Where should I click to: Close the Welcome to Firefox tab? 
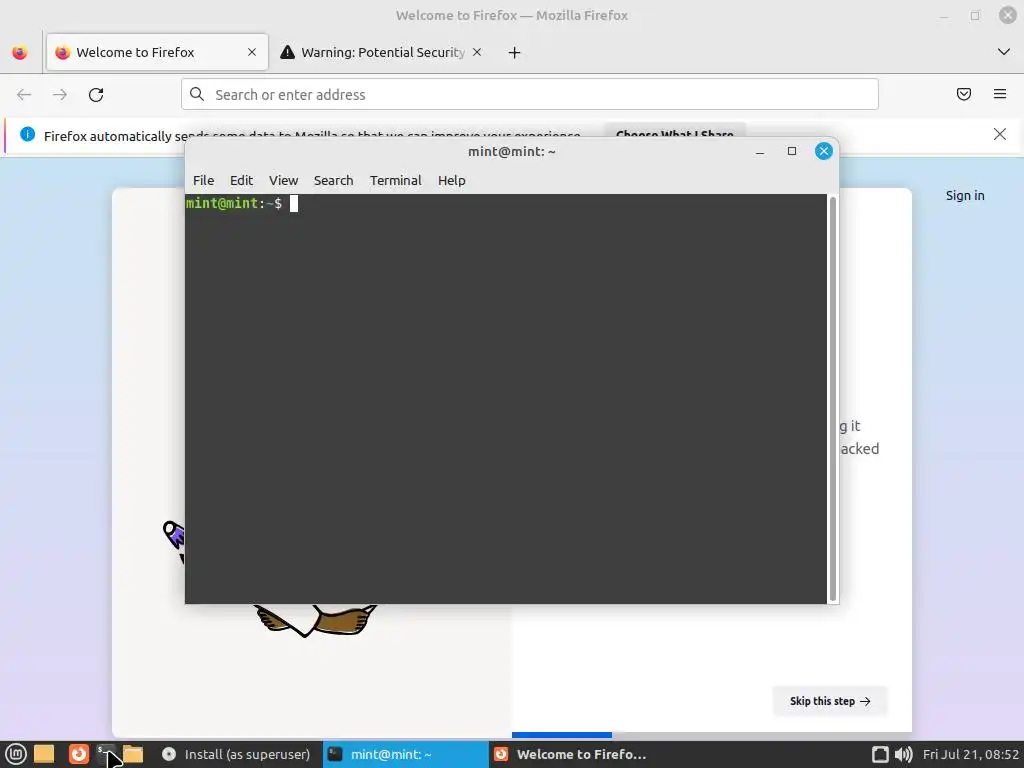pos(251,52)
